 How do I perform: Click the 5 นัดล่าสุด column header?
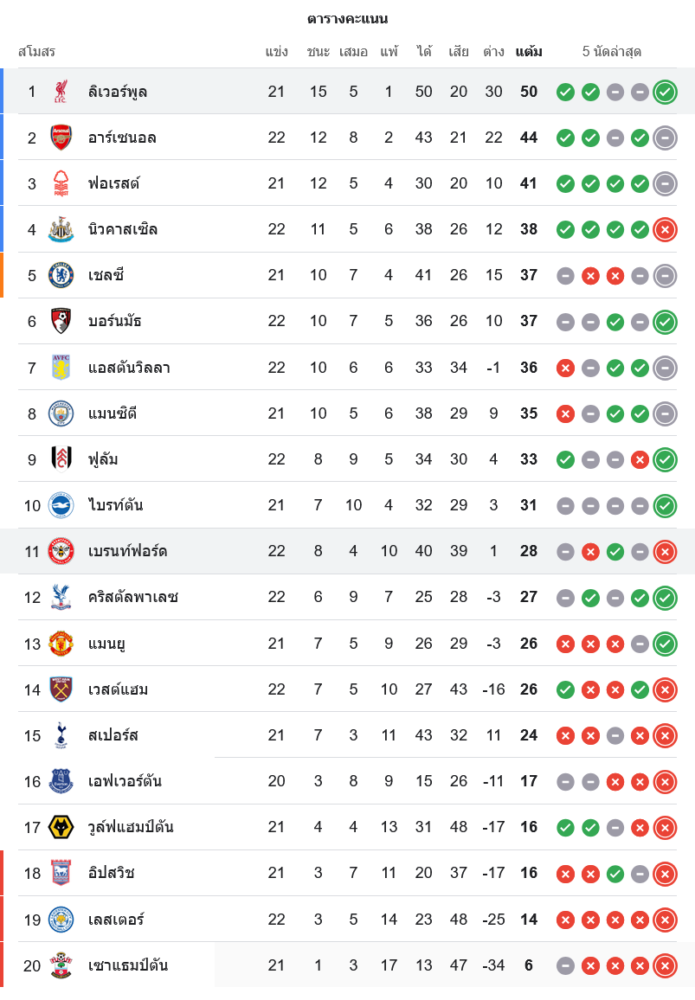click(612, 51)
